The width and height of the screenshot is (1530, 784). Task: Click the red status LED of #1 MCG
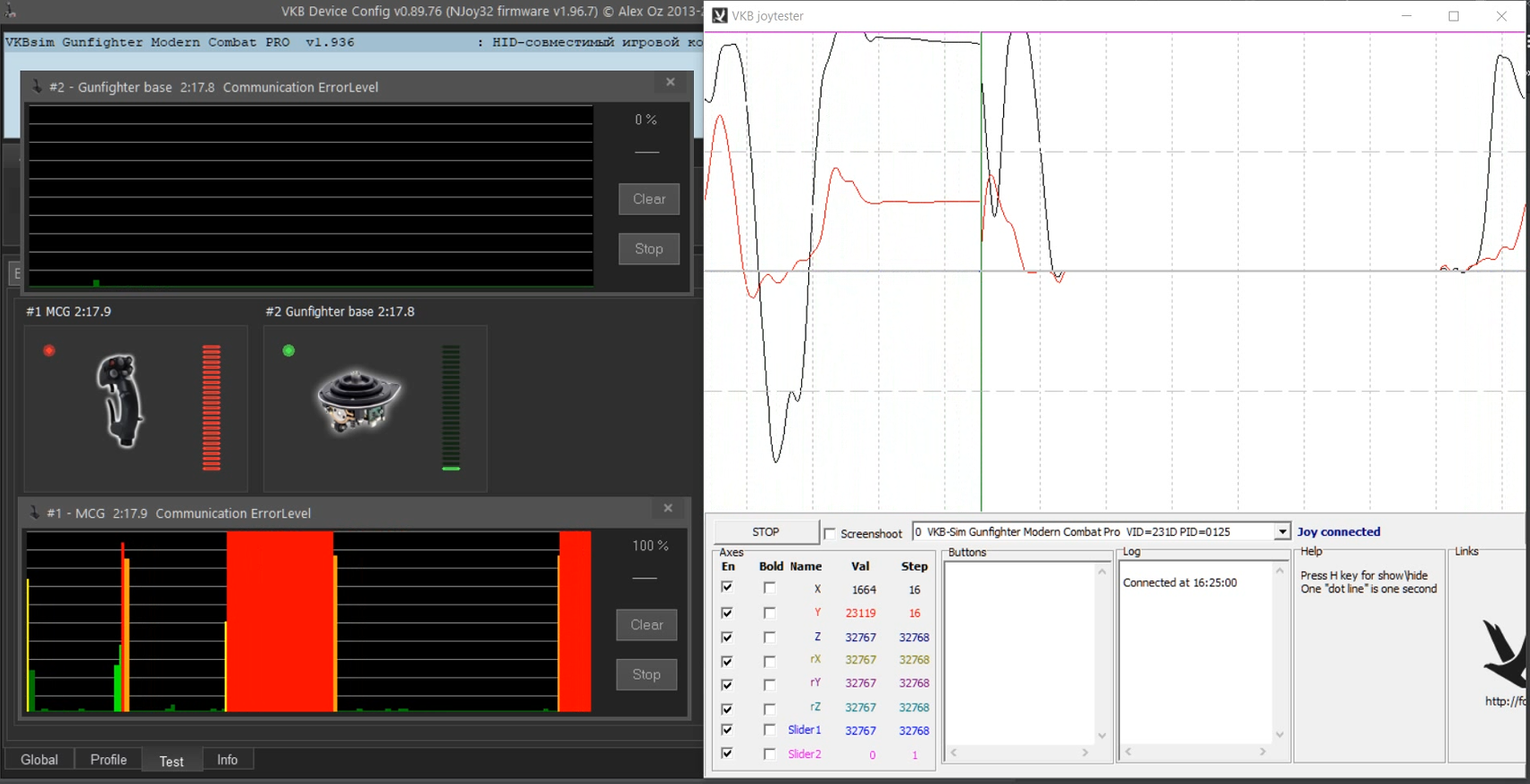[x=49, y=351]
